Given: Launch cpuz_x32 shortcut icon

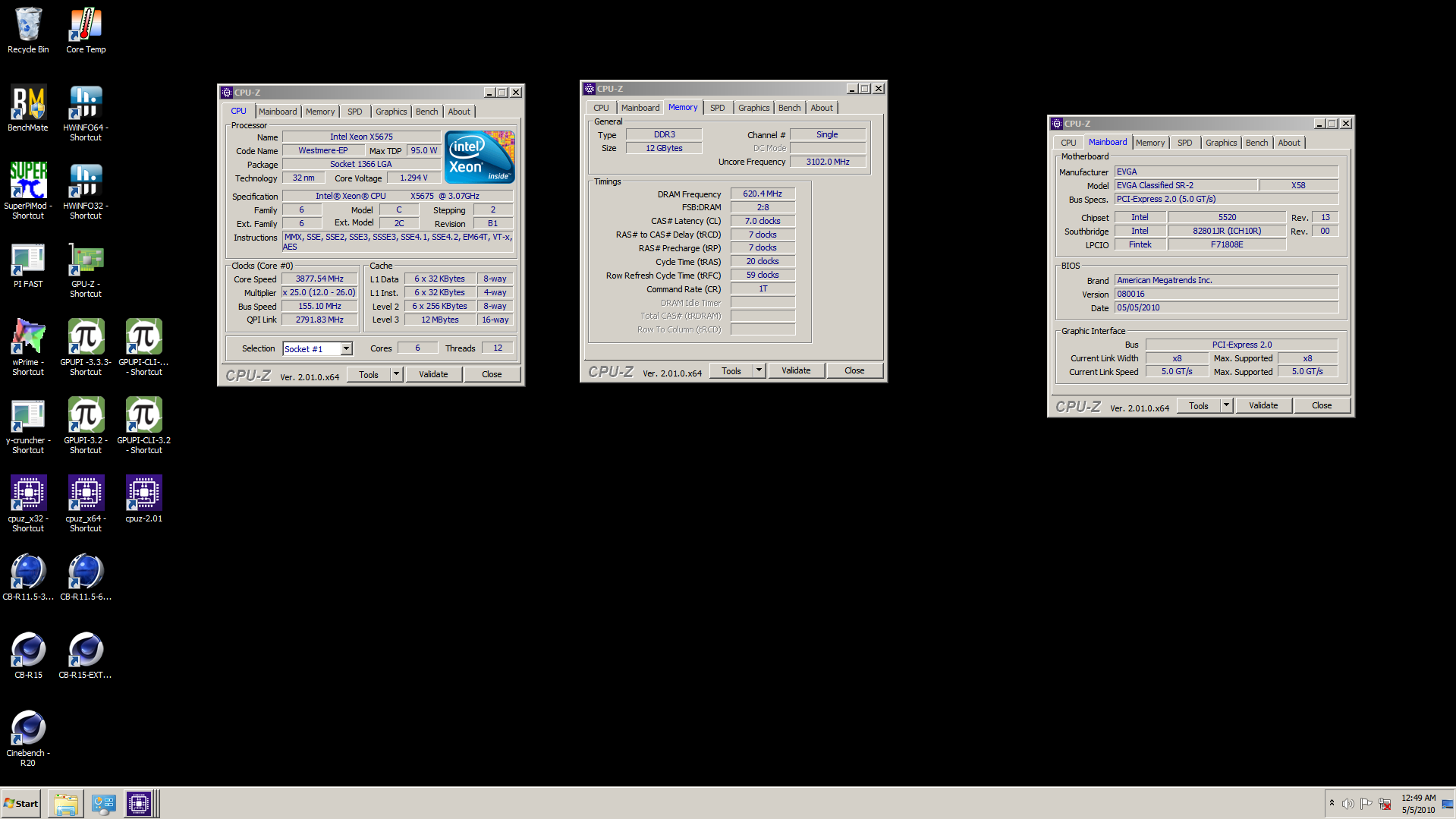Looking at the screenshot, I should [28, 504].
